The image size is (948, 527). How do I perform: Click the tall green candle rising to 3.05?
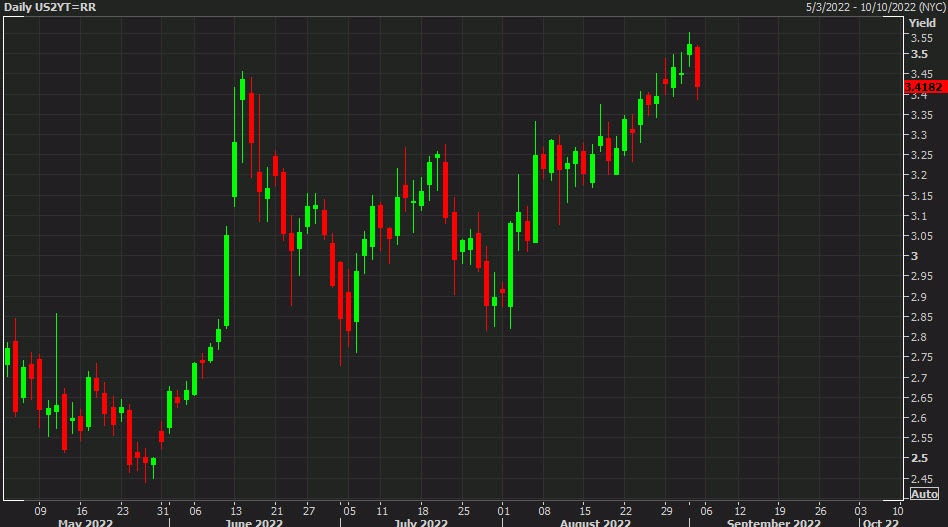227,281
